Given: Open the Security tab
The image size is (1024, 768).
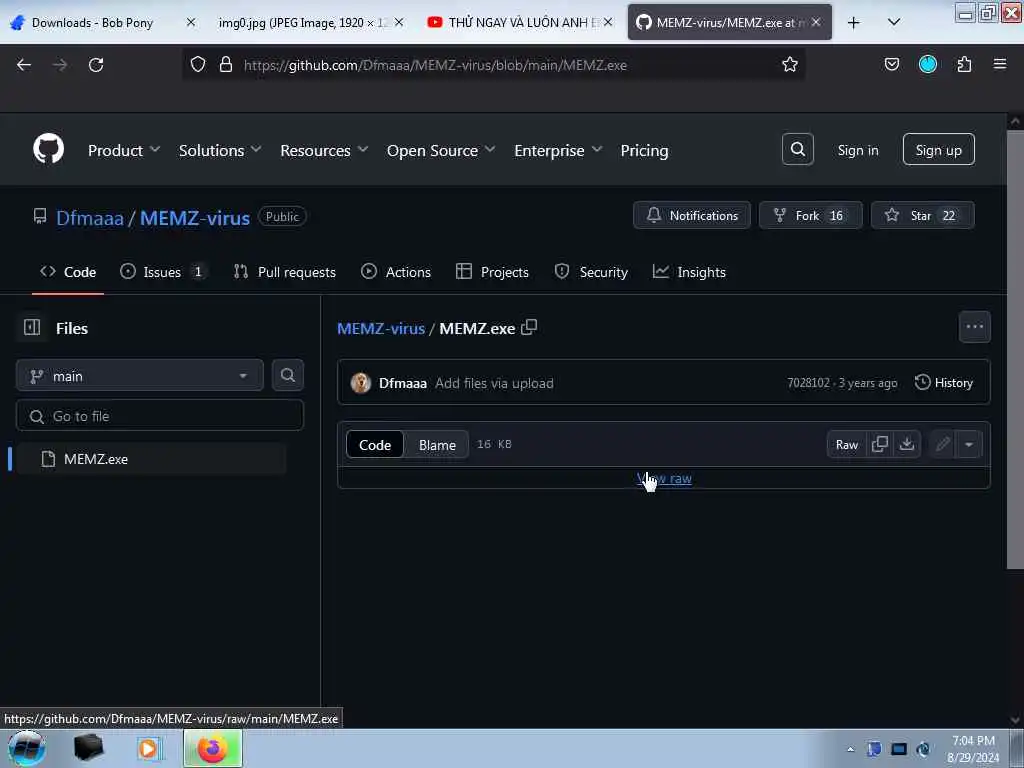Looking at the screenshot, I should pyautogui.click(x=591, y=272).
